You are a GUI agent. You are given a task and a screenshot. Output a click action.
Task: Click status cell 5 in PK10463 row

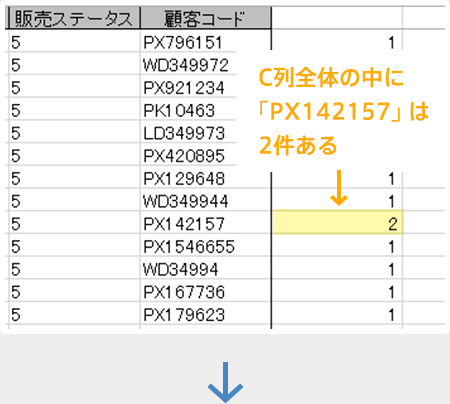coord(74,109)
